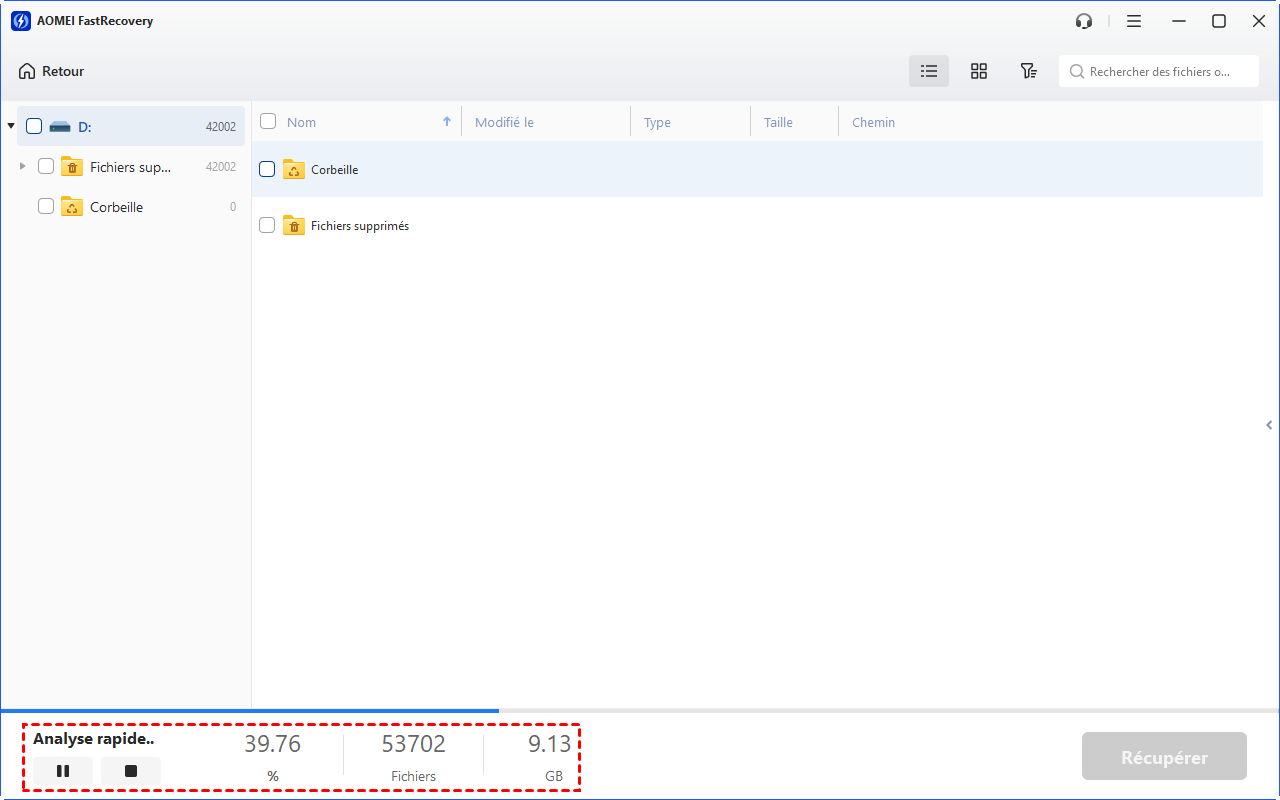Click the Corbeille folder icon in file list

[x=294, y=170]
